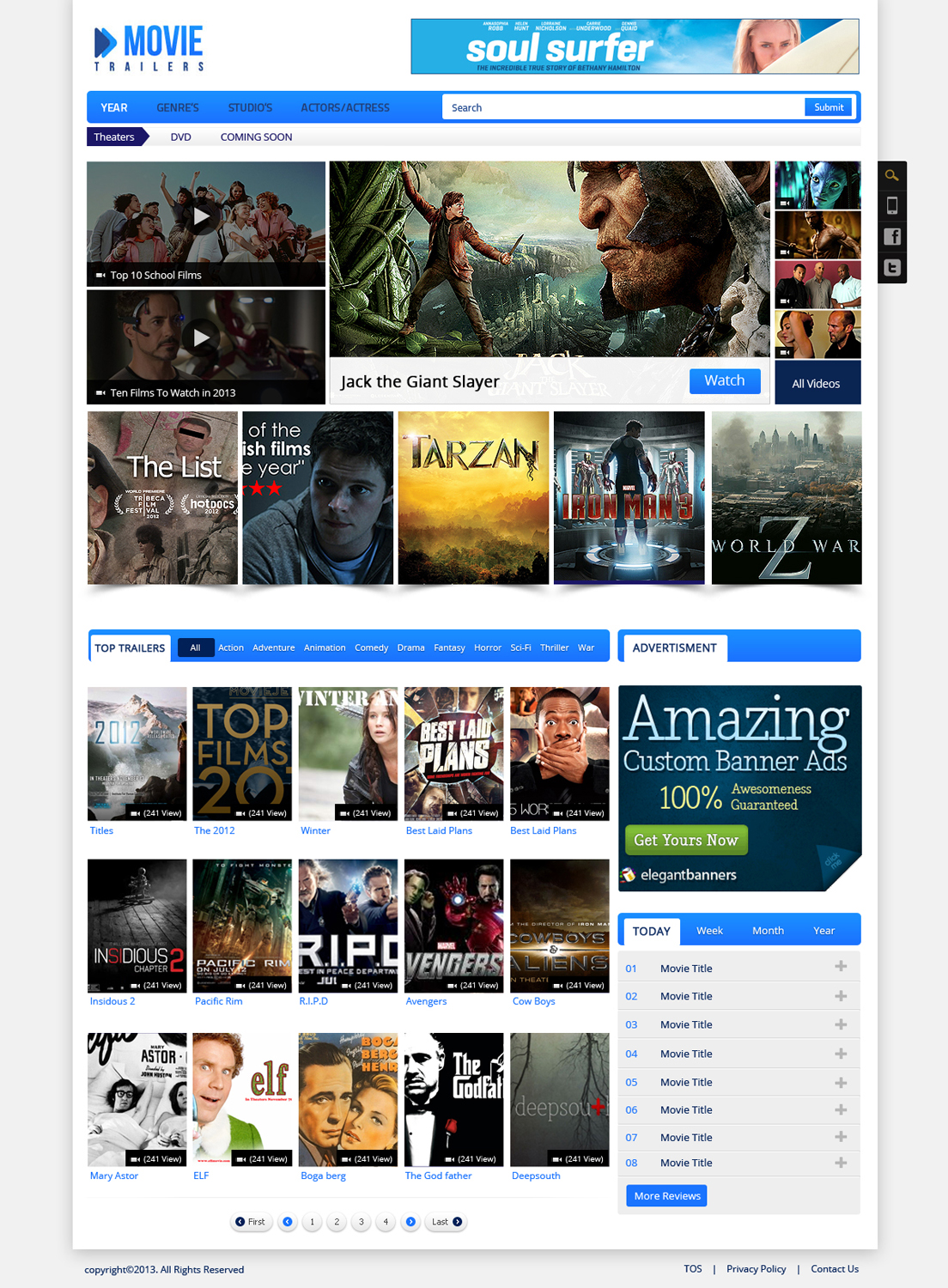948x1288 pixels.
Task: Click the More Reviews button
Action: pyautogui.click(x=667, y=1196)
